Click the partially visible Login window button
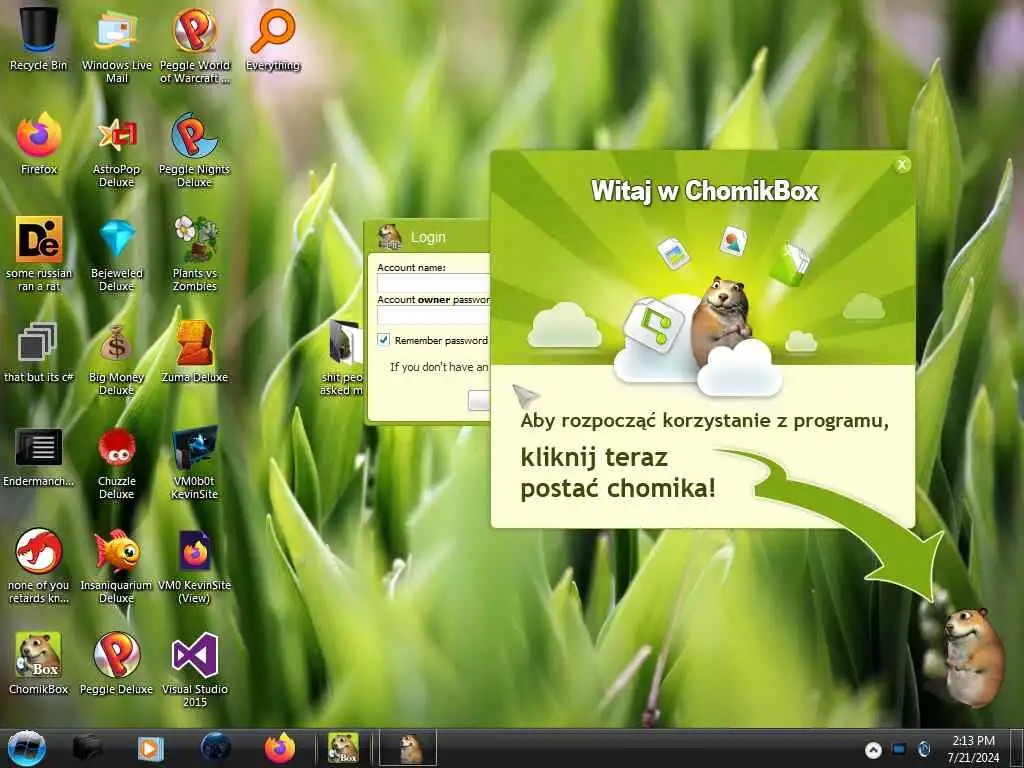The width and height of the screenshot is (1024, 768). pyautogui.click(x=479, y=400)
